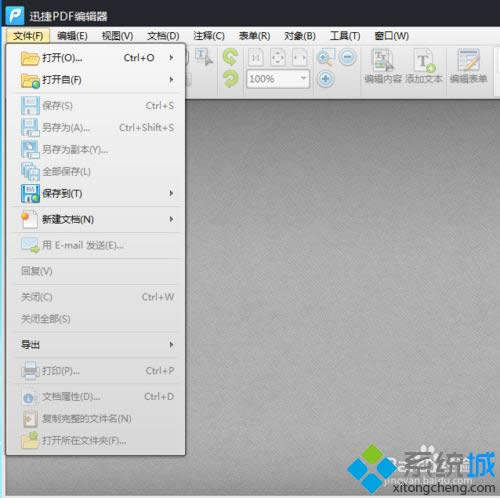500x498 pixels.
Task: Click the 另存为(A)... icon
Action: point(30,128)
